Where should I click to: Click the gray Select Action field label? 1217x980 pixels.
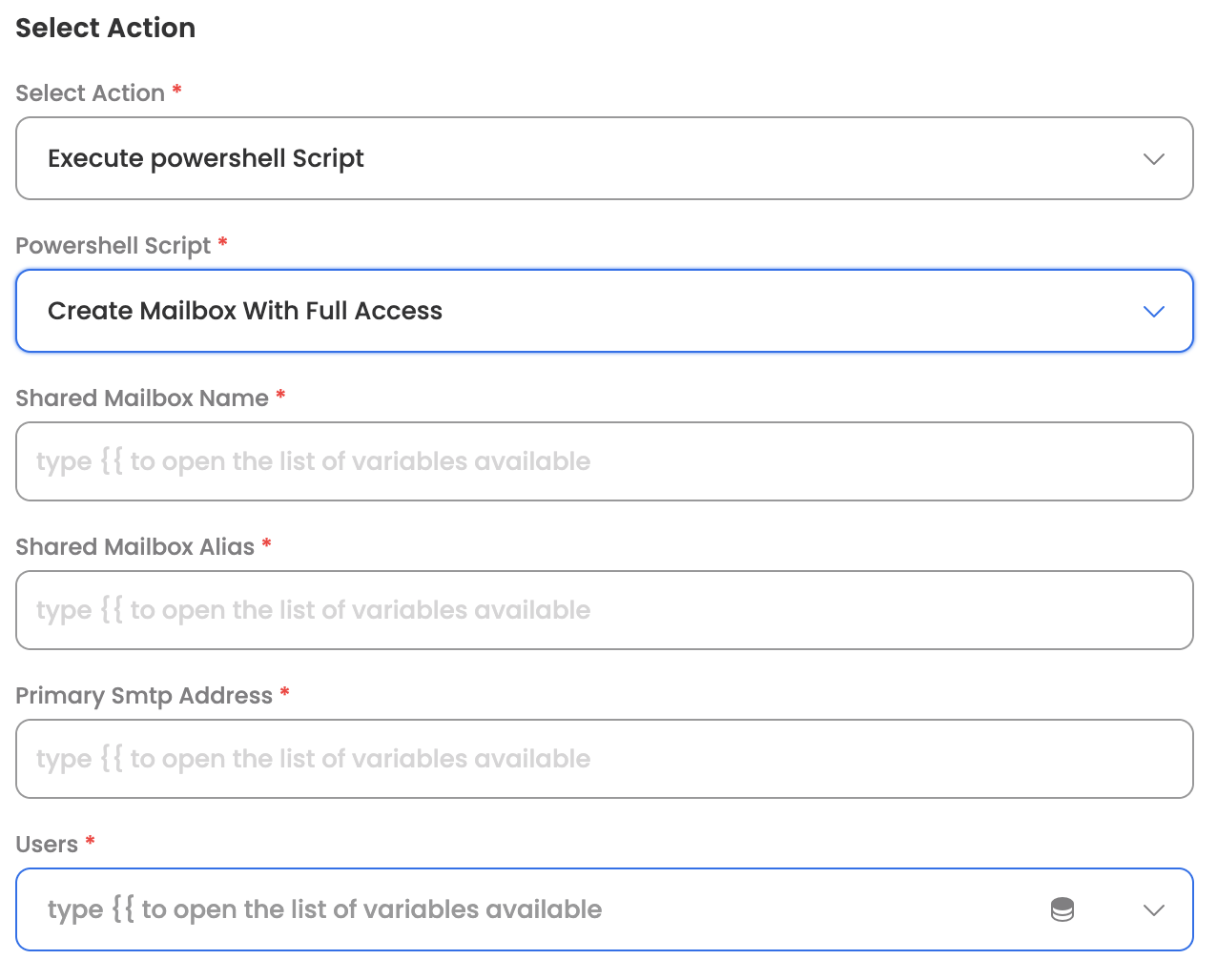pos(91,93)
